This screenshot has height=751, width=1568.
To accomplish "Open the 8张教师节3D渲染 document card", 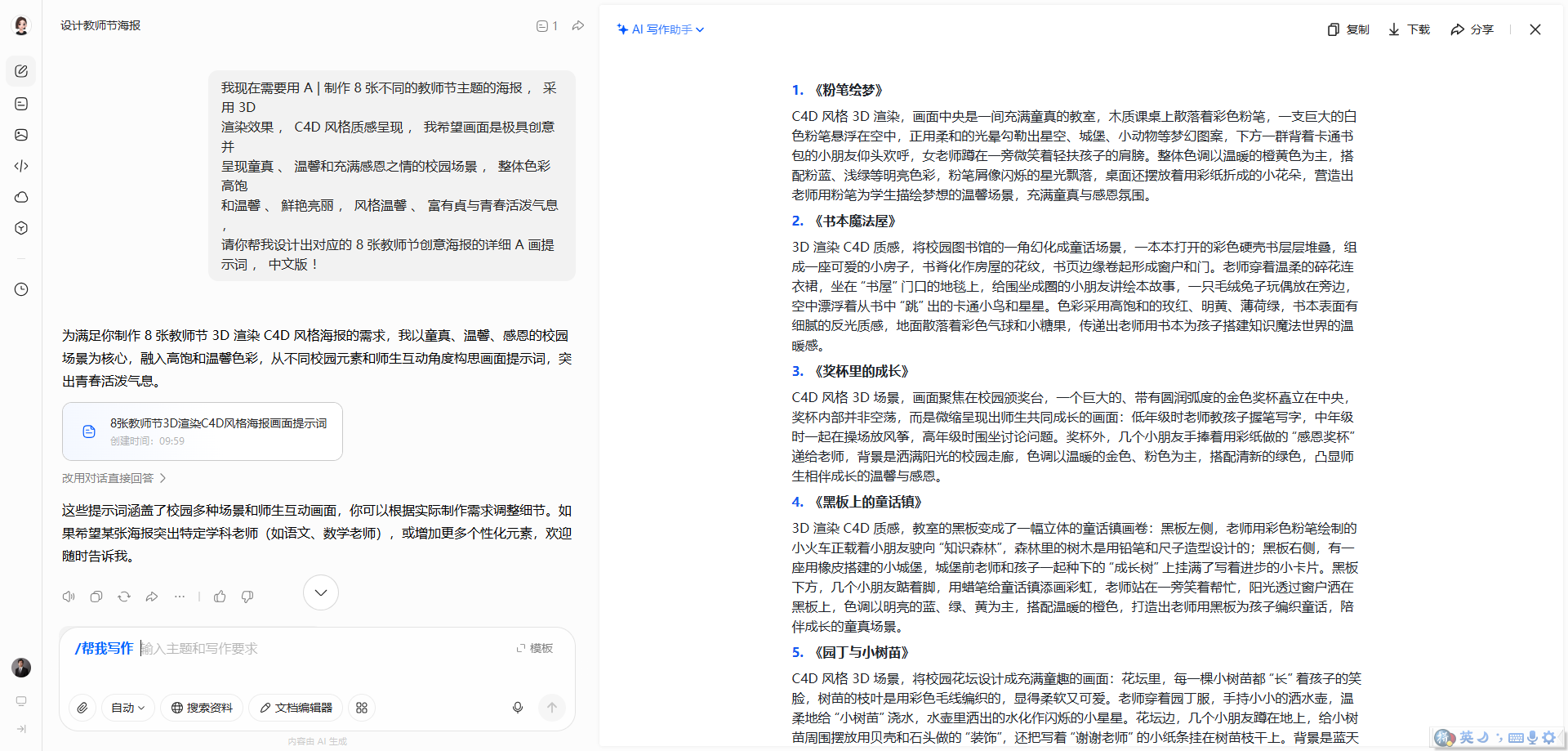I will coord(203,431).
